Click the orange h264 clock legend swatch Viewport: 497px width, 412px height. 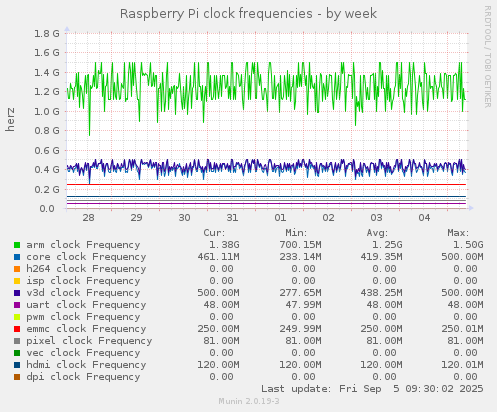coord(17,269)
